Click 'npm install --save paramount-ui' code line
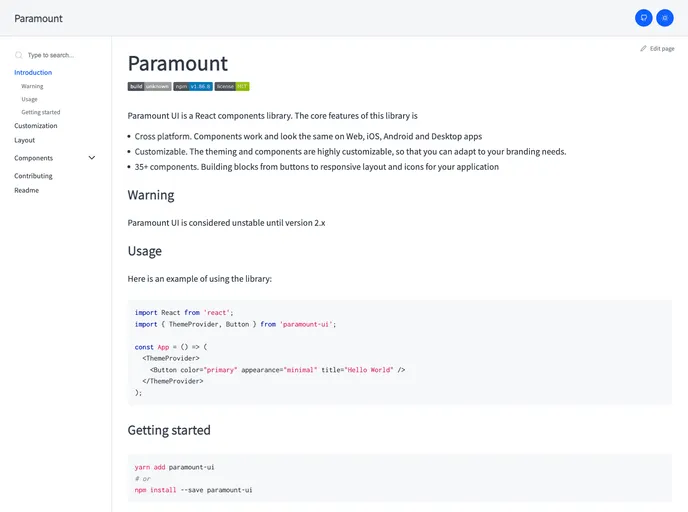Screen dimensions: 688x512 194,490
